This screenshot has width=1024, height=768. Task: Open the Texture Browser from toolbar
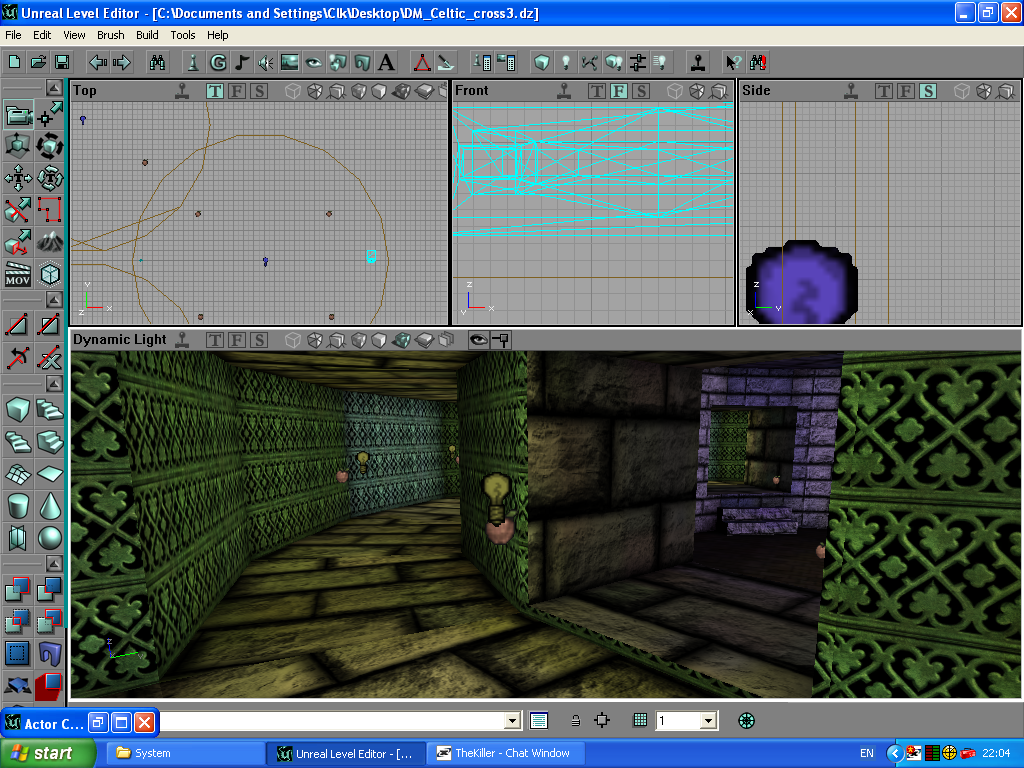point(290,62)
